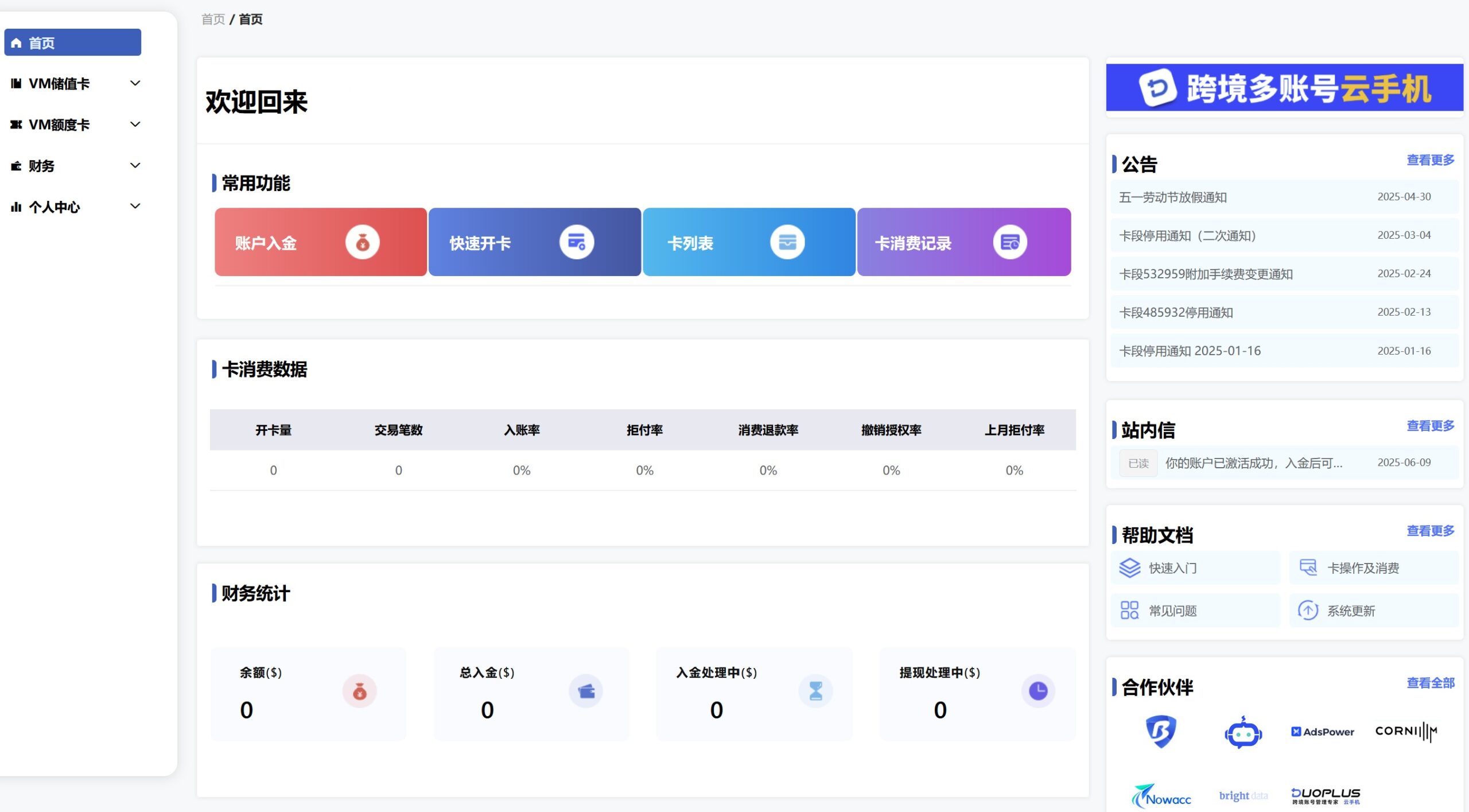This screenshot has height=812, width=1469.
Task: Open 卡段532959附加手续费变更通知 announcement
Action: pyautogui.click(x=1284, y=274)
